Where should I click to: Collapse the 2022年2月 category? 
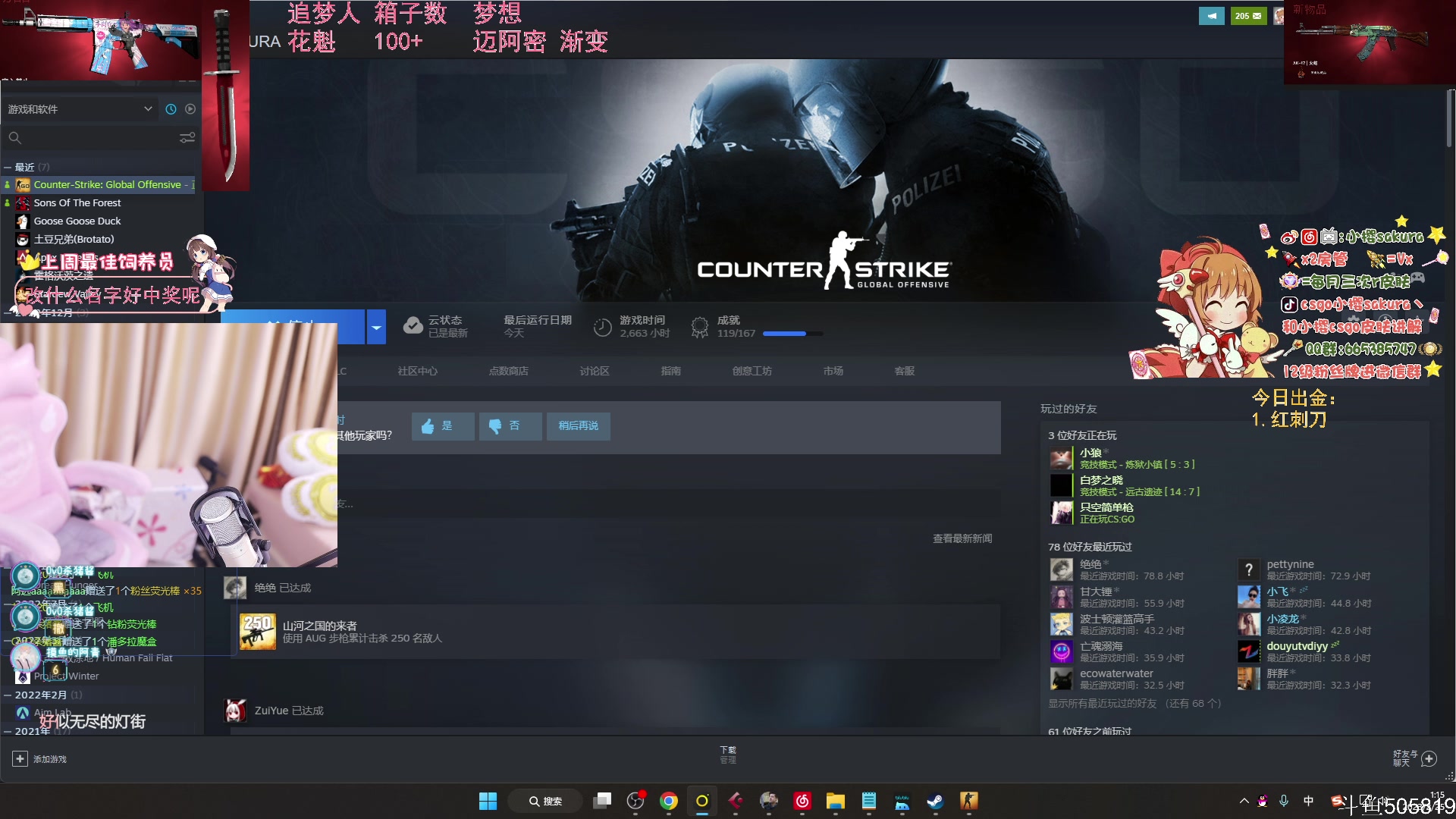(8, 695)
